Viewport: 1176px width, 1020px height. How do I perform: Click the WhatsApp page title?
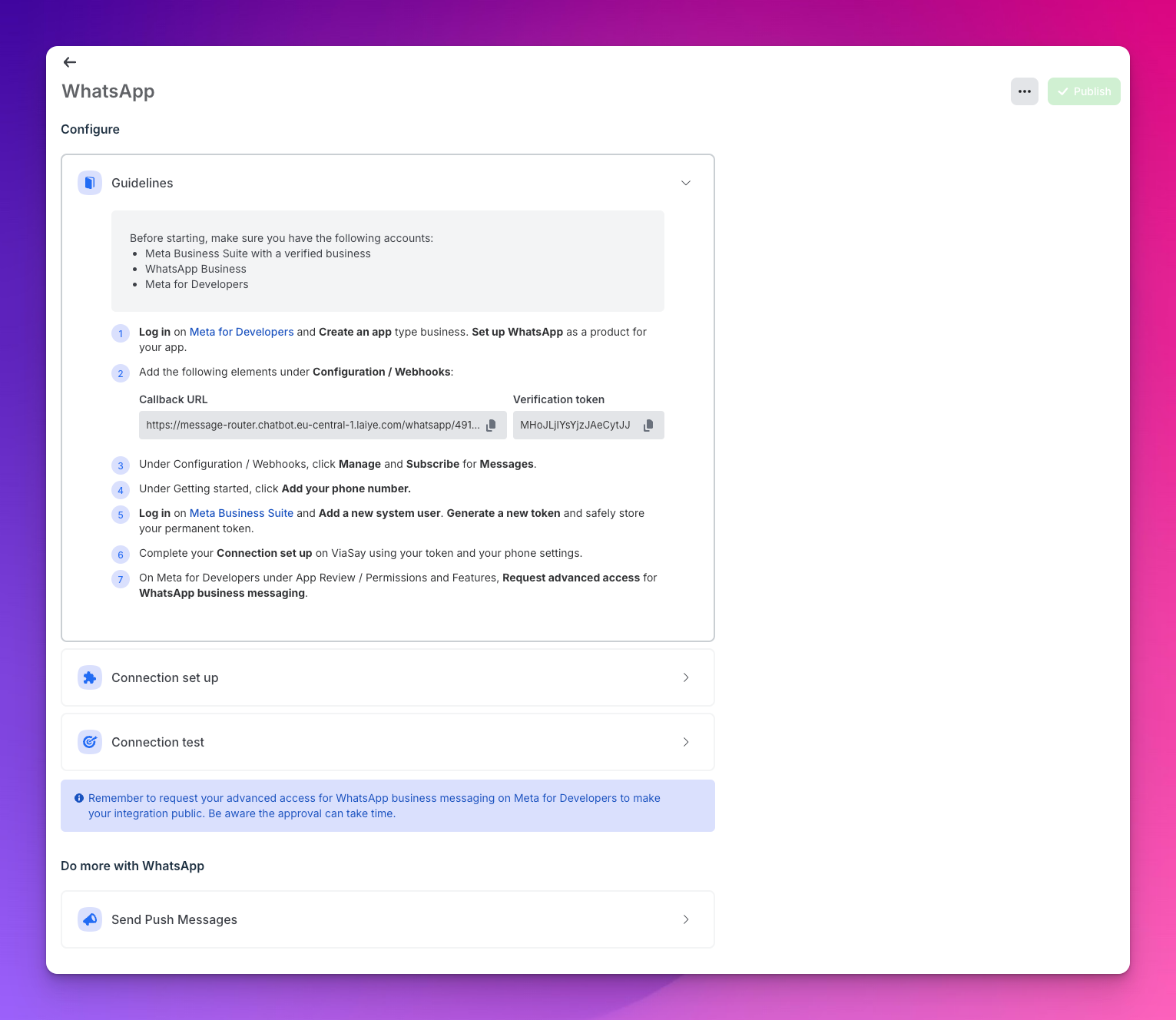tap(108, 91)
